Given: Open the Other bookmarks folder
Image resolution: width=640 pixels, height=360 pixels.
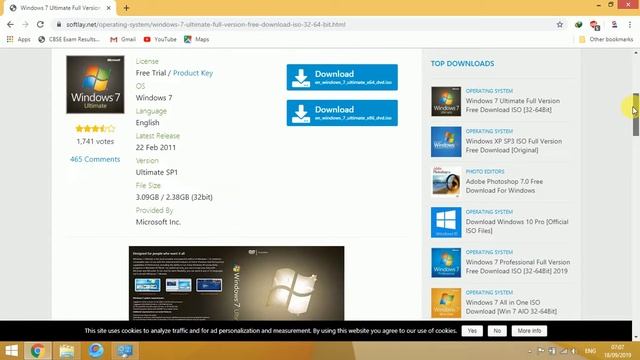Looking at the screenshot, I should 606,39.
